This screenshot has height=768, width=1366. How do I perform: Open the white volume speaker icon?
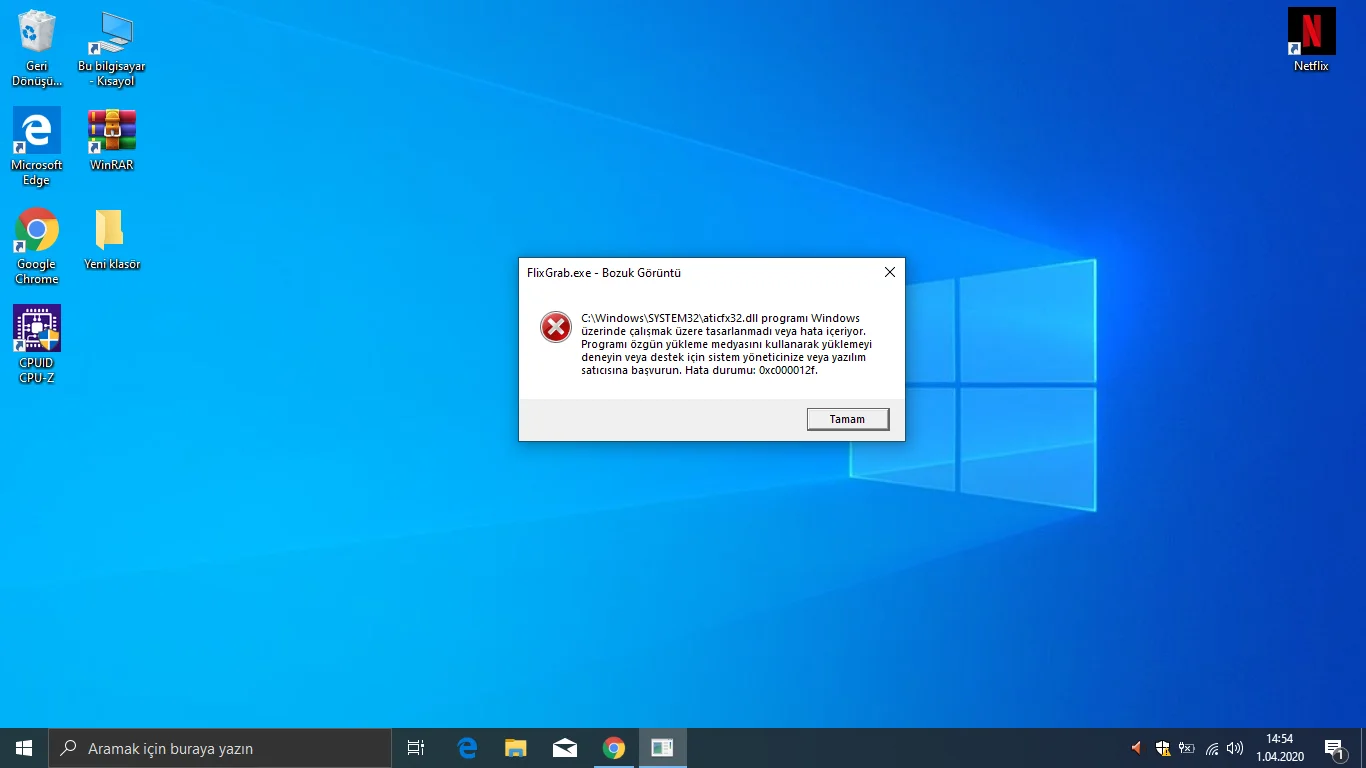(1235, 748)
